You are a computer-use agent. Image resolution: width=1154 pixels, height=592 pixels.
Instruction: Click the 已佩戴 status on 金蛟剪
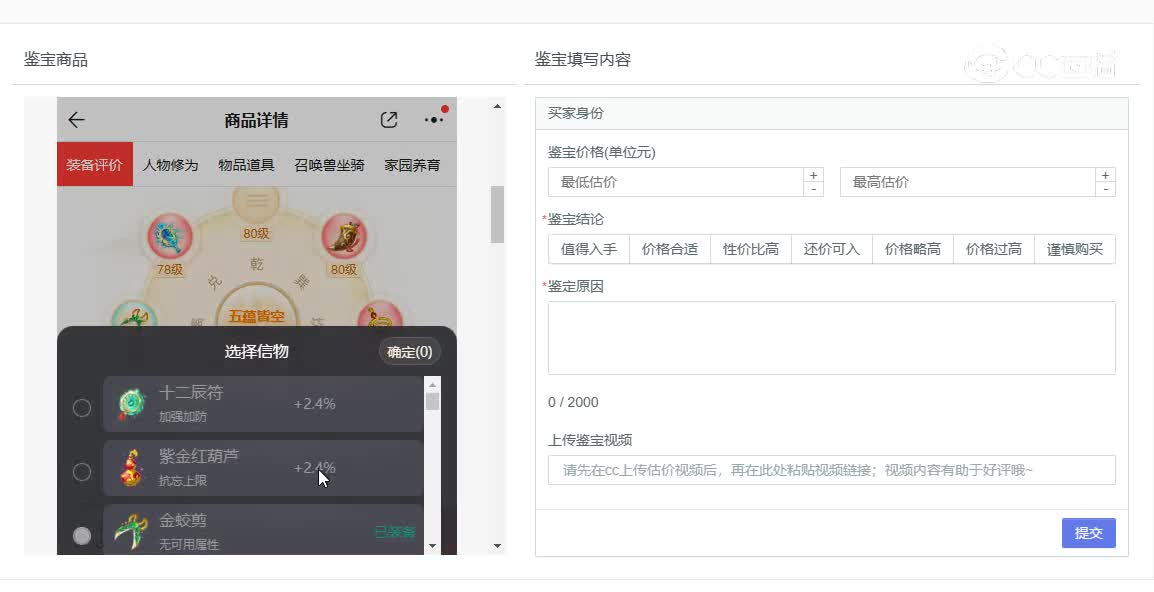(x=395, y=532)
